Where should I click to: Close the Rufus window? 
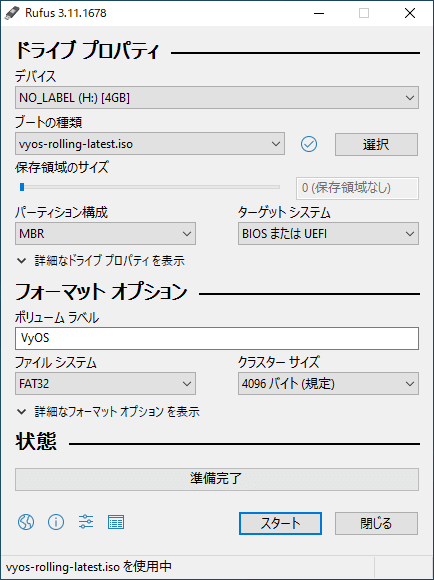[410, 13]
